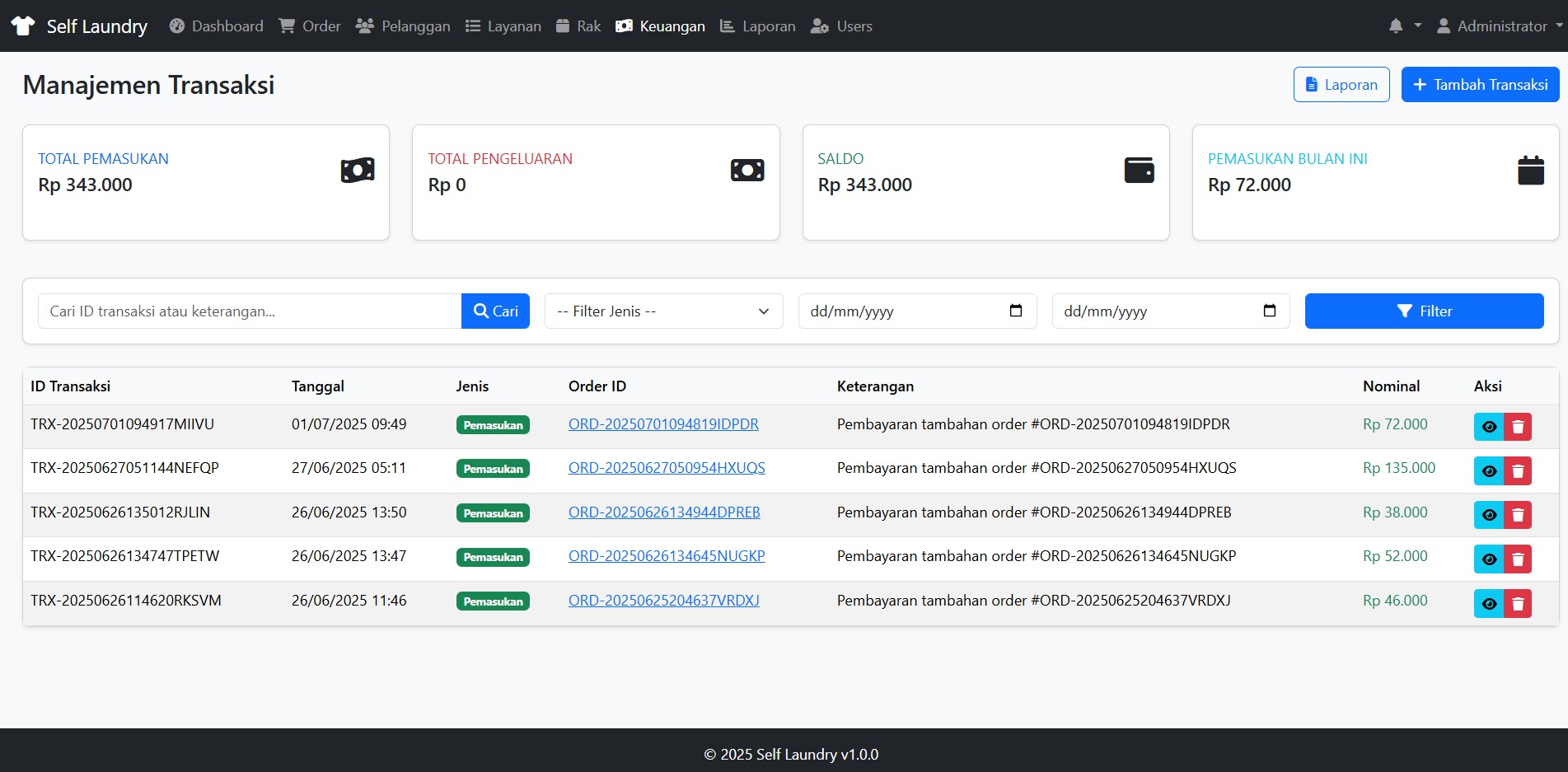
Task: Click the Nominal column header
Action: point(1391,386)
